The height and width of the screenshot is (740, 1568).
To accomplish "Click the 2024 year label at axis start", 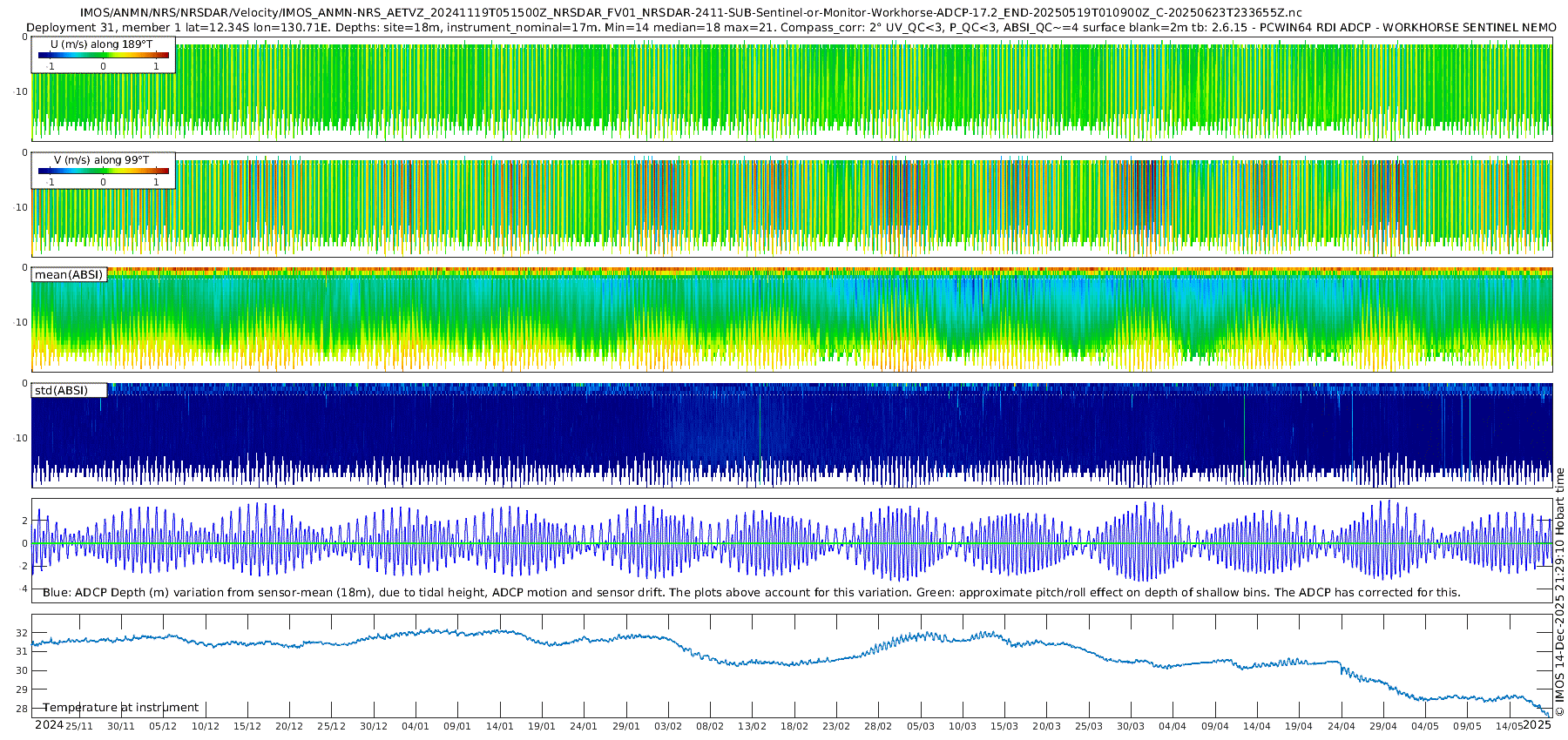I will point(49,725).
